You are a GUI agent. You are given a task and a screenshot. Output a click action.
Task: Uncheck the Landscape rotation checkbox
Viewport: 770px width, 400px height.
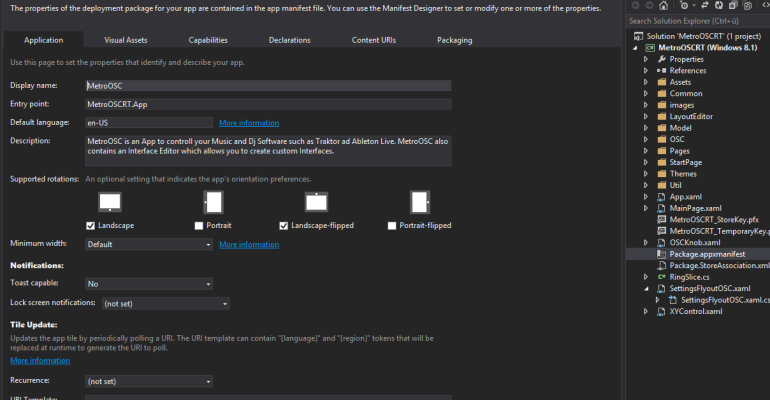point(90,226)
